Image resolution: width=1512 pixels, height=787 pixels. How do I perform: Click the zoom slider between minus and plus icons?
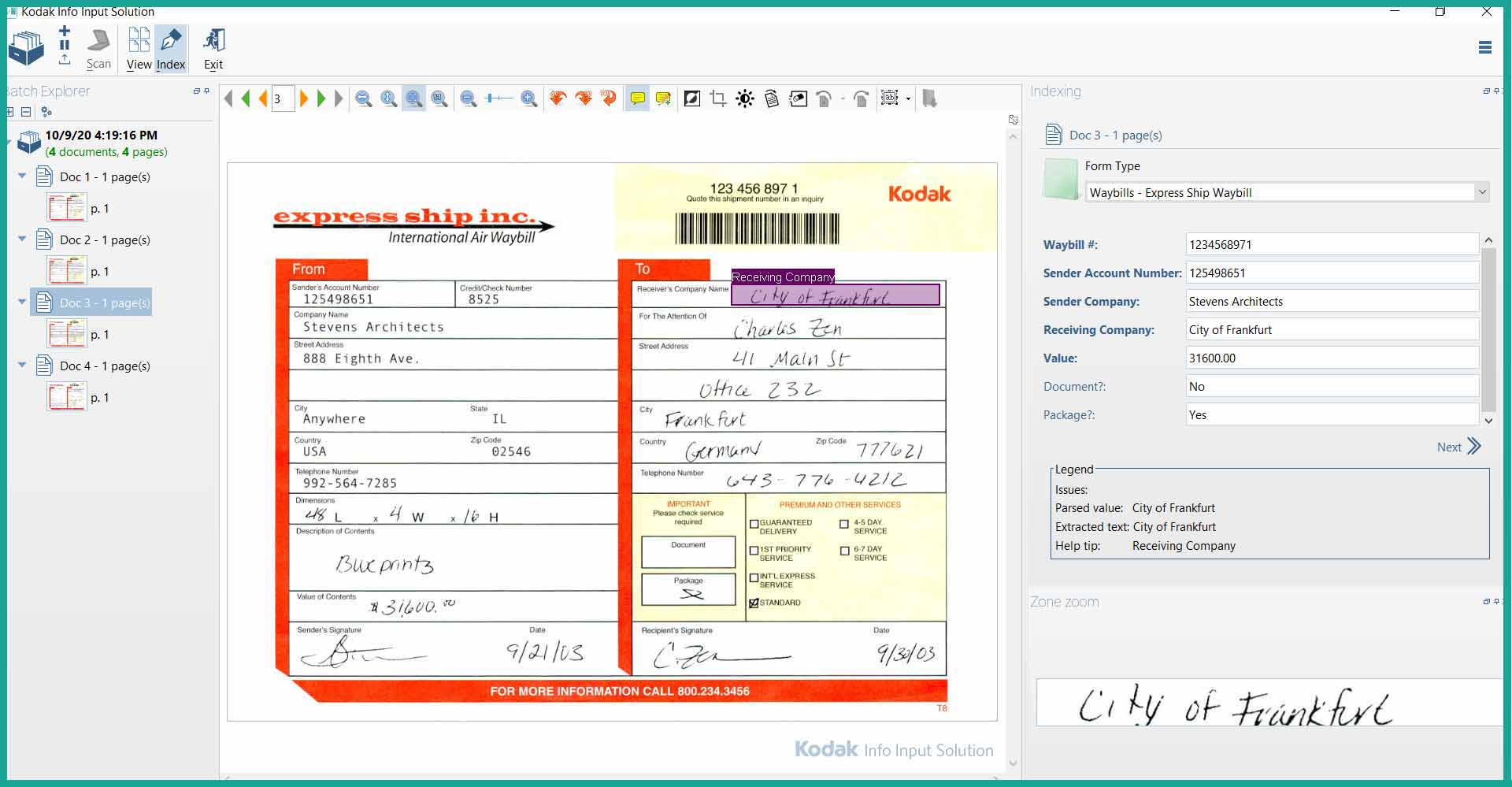pyautogui.click(x=499, y=98)
